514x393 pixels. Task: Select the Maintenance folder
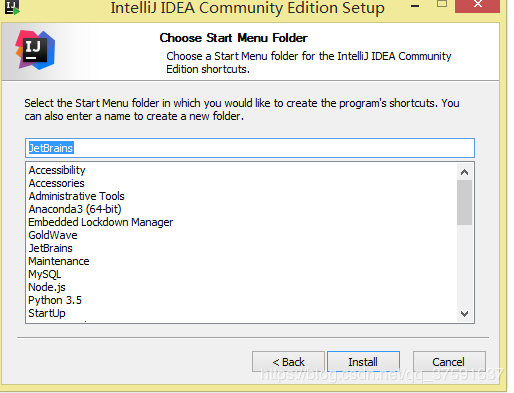(x=59, y=261)
